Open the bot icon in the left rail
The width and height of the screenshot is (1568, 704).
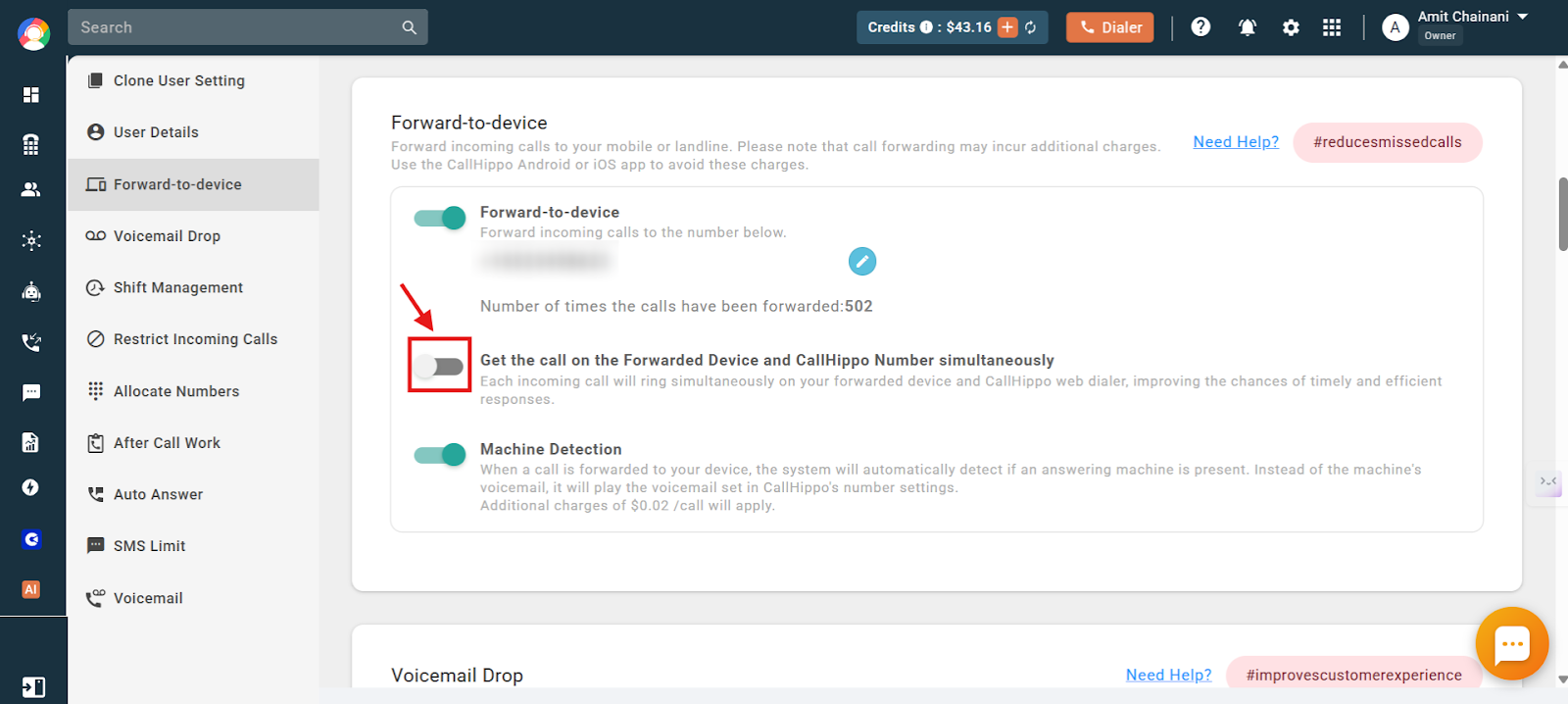(31, 291)
